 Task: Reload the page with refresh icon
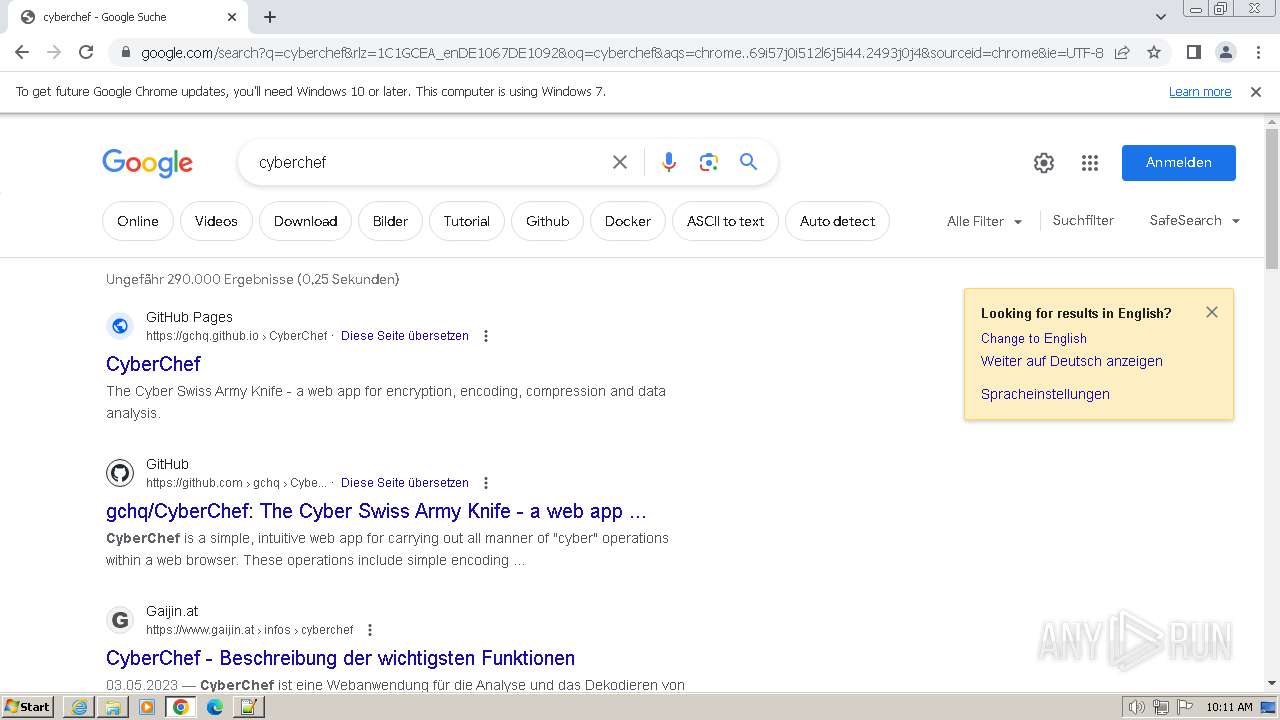[86, 52]
